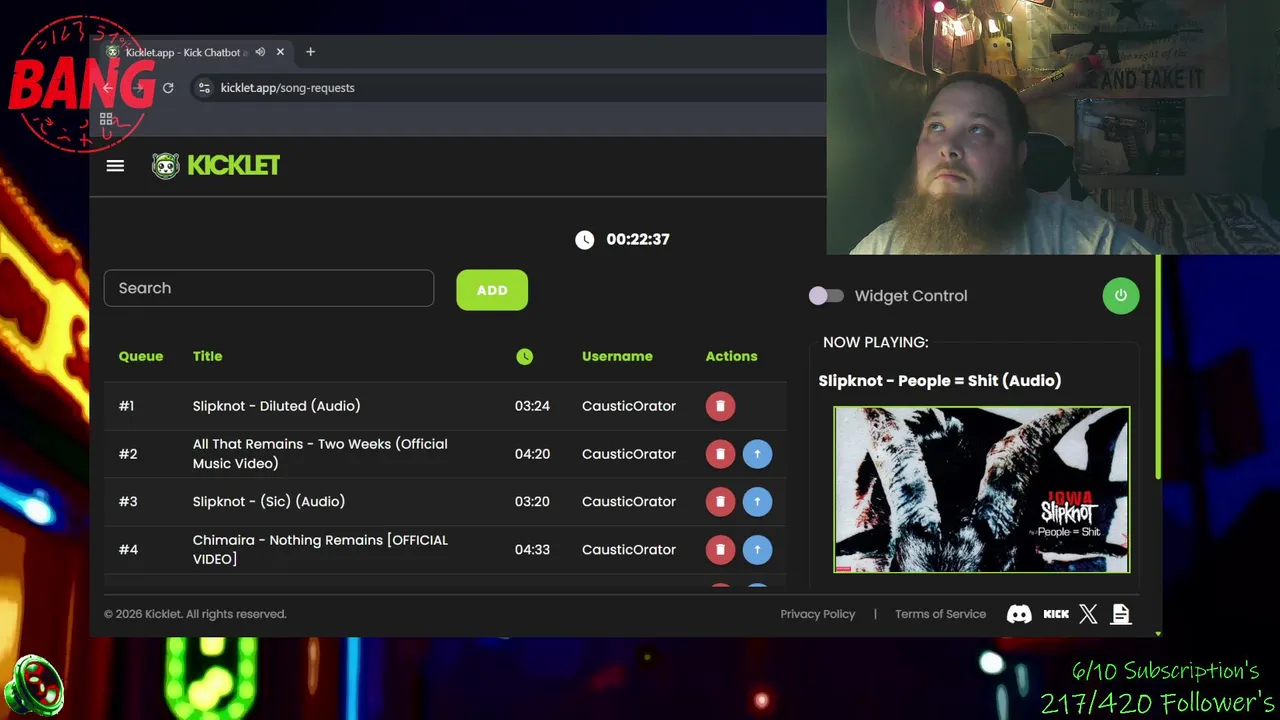The height and width of the screenshot is (720, 1280).
Task: Open the Kick icon in the footer
Action: [1056, 614]
